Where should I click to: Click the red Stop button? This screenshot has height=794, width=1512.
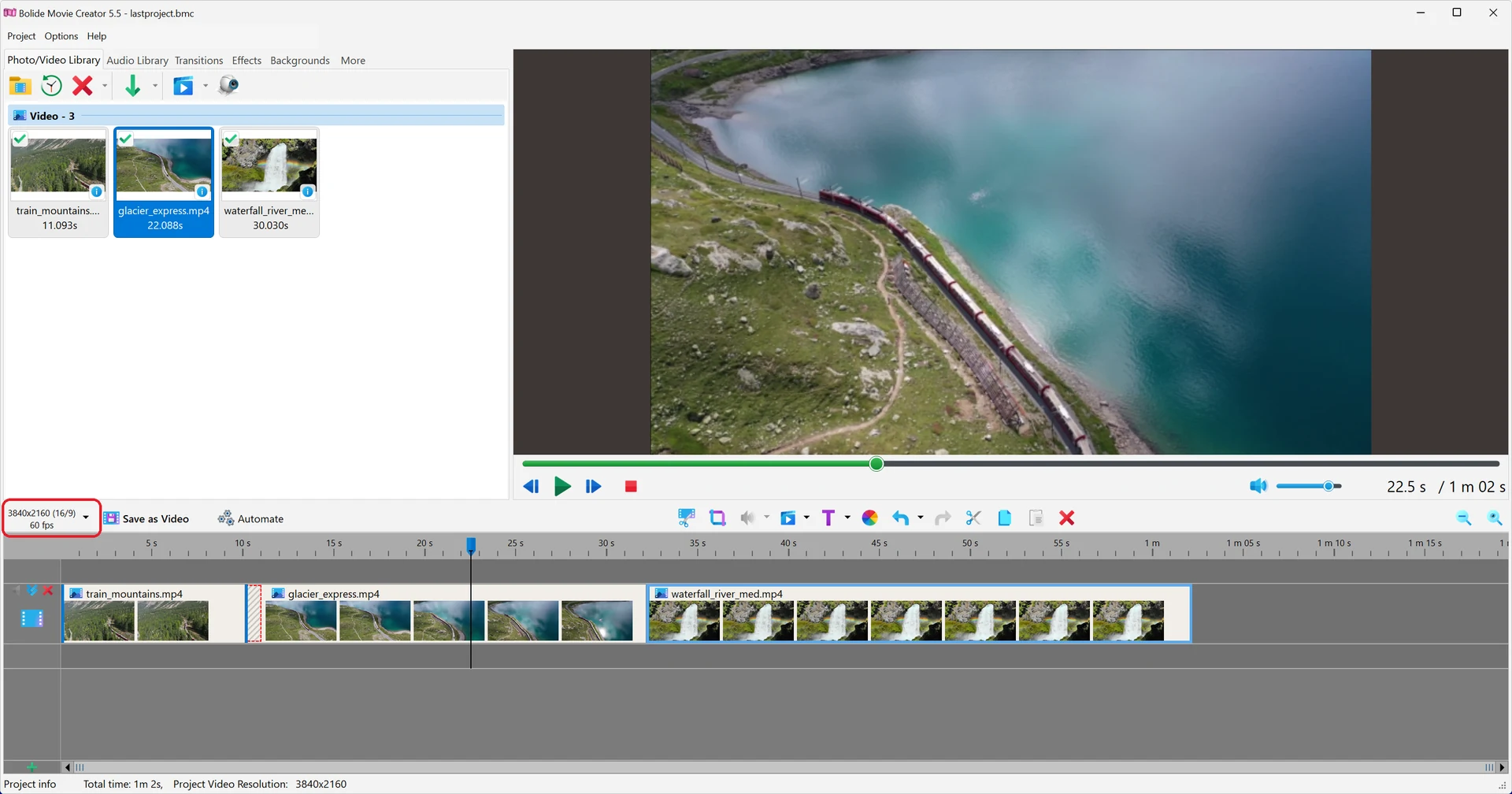(631, 487)
